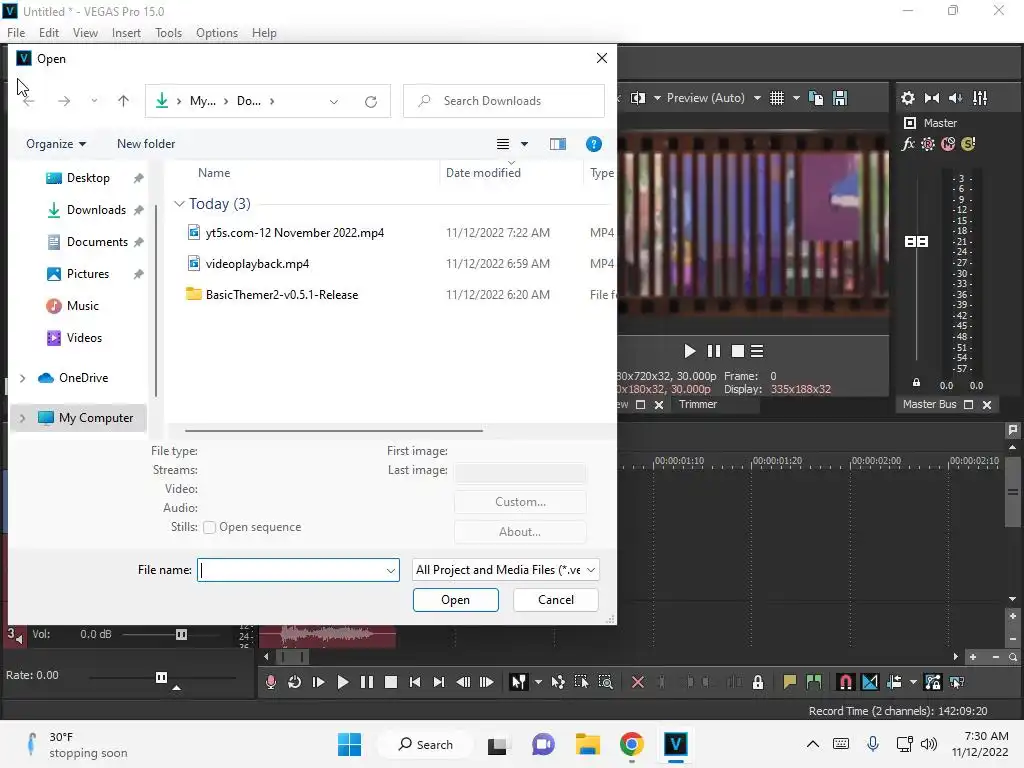Toggle Master mute icon
Image resolution: width=1024 pixels, height=768 pixels.
[x=948, y=144]
